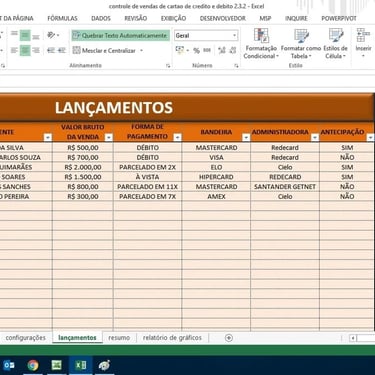
Task: Expand the BANDEIRA column filter
Action: coord(246,137)
